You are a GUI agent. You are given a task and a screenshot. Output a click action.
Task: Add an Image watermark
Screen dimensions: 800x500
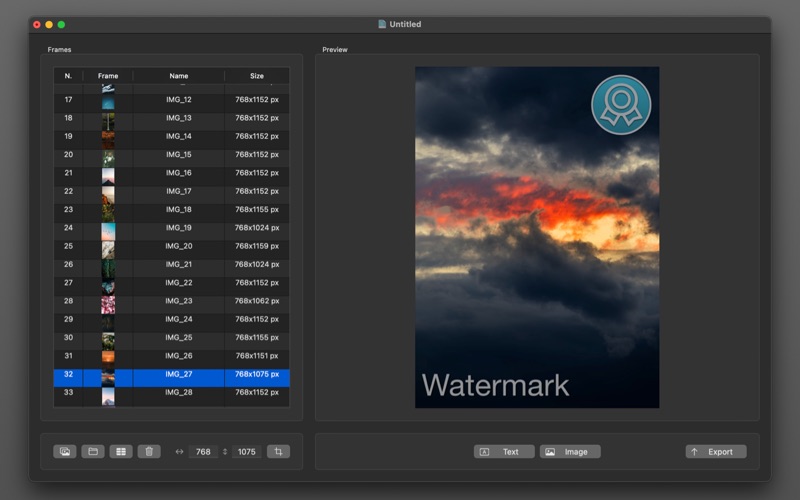(570, 452)
